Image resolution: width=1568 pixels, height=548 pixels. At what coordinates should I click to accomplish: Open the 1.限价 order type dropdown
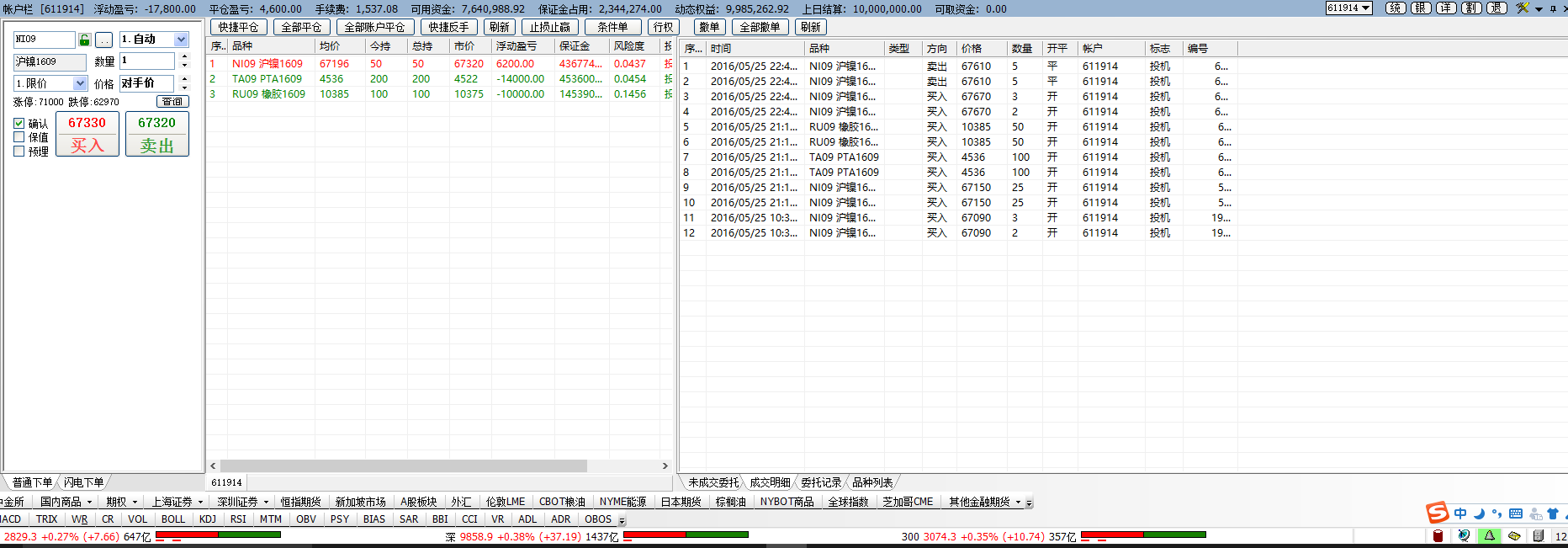(x=80, y=83)
